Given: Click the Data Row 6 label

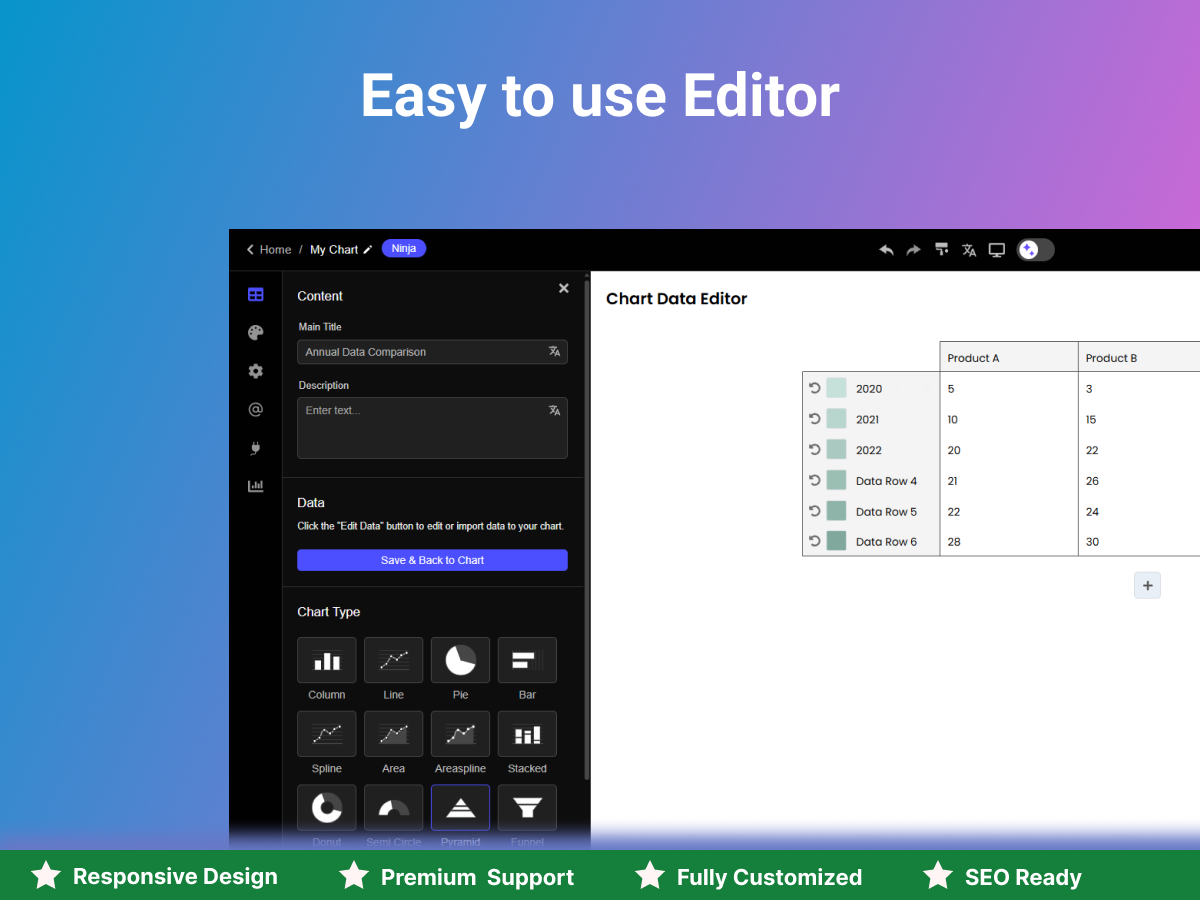Looking at the screenshot, I should (886, 542).
